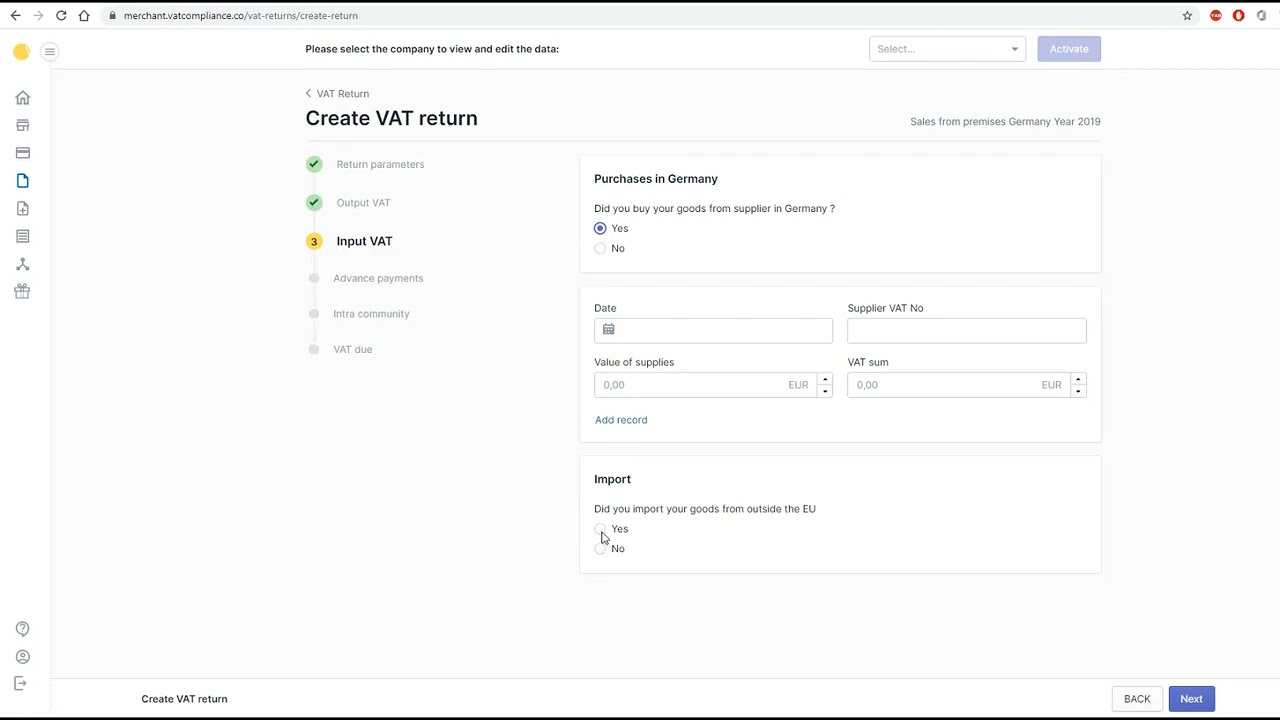Click the Supplier VAT No input field
Viewport: 1280px width, 720px height.
[x=967, y=330]
